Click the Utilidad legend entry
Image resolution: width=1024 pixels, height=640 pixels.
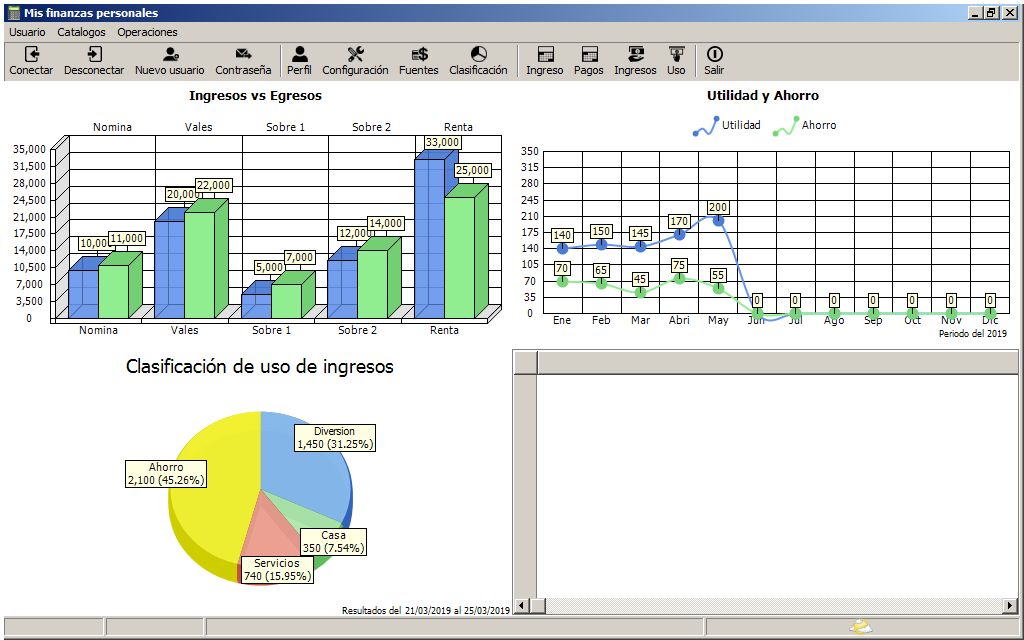727,126
